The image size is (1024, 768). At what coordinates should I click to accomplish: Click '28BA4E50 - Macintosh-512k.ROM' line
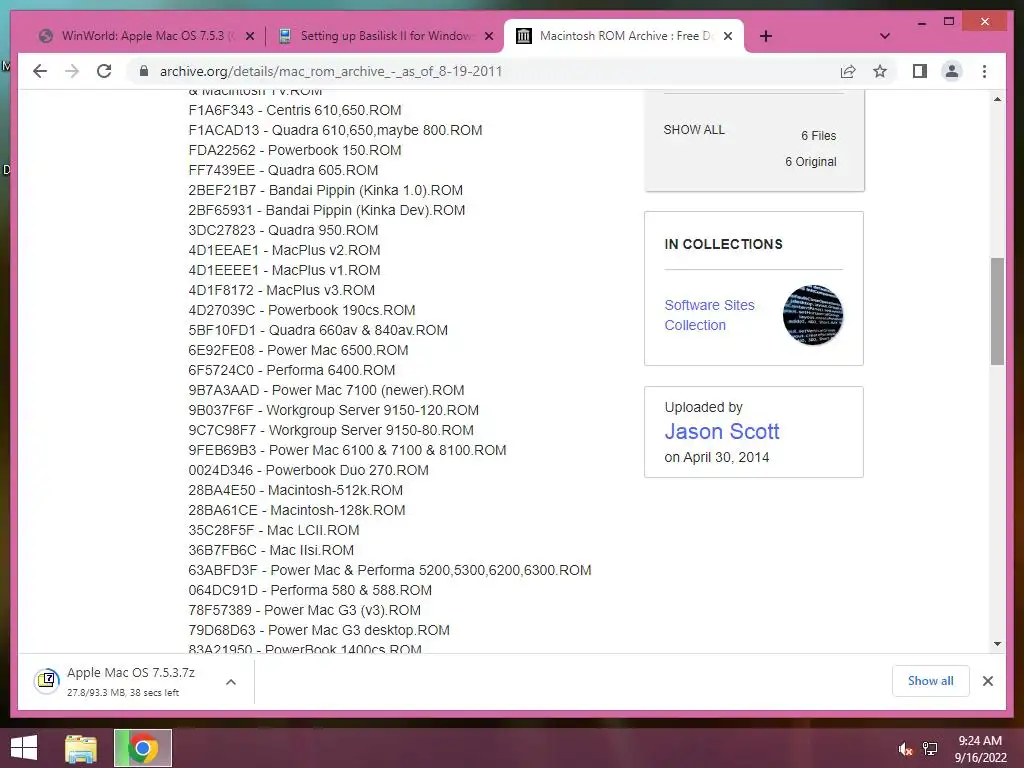[295, 490]
